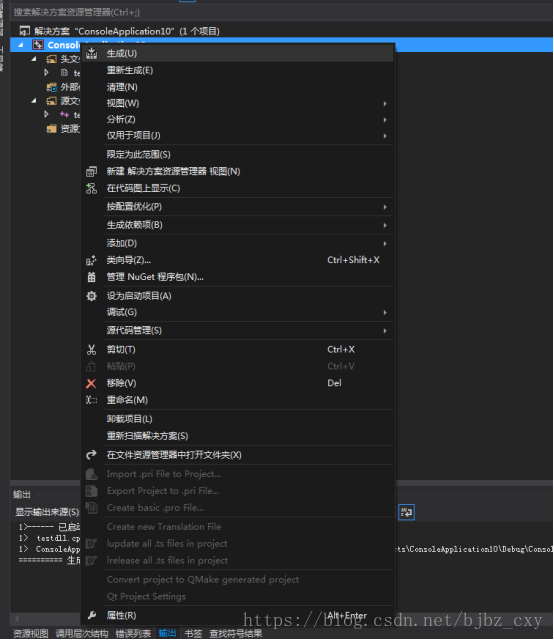Click the solution icon beside 解决方案

coord(25,31)
